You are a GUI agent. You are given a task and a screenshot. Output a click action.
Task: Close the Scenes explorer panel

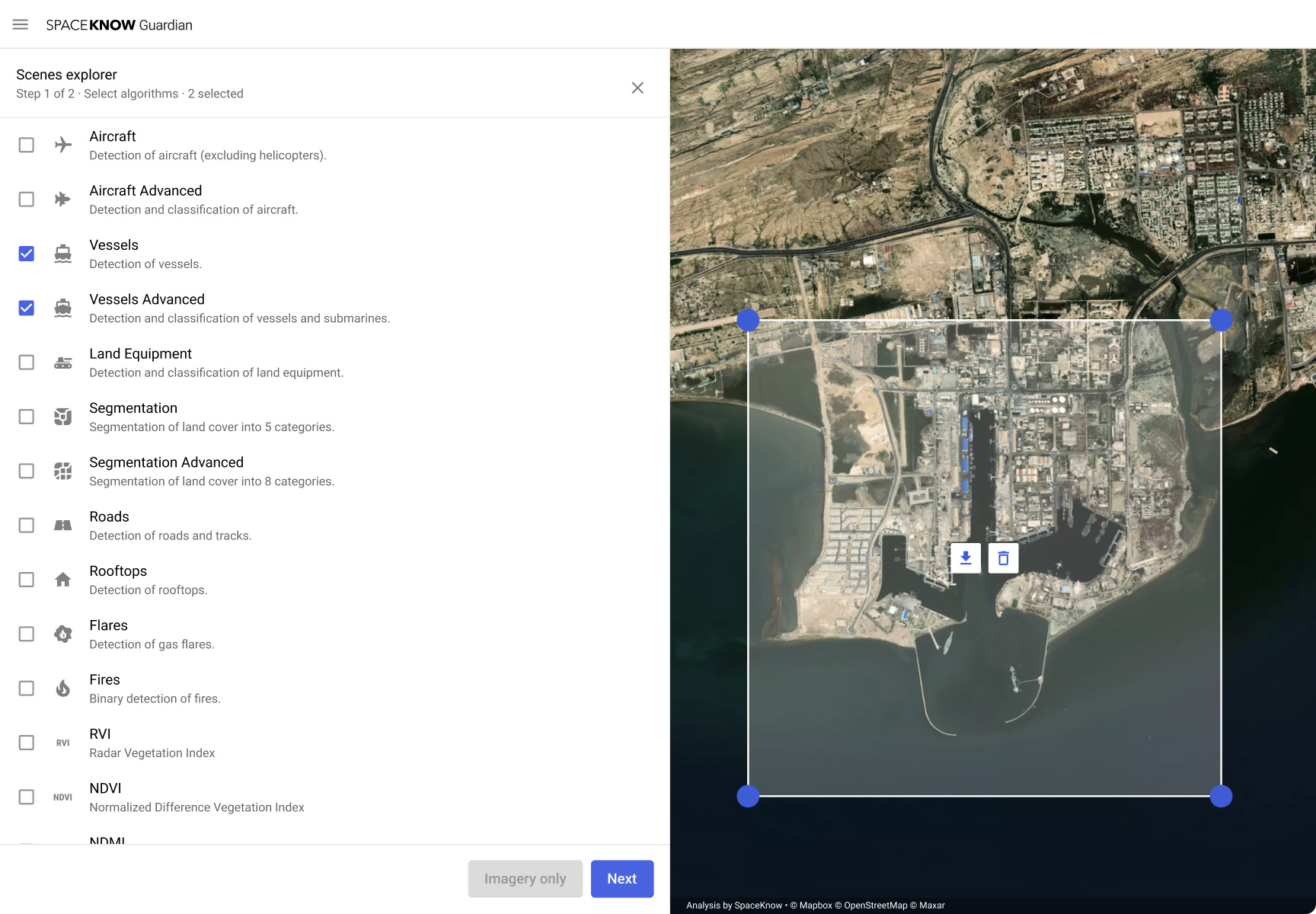pyautogui.click(x=637, y=88)
